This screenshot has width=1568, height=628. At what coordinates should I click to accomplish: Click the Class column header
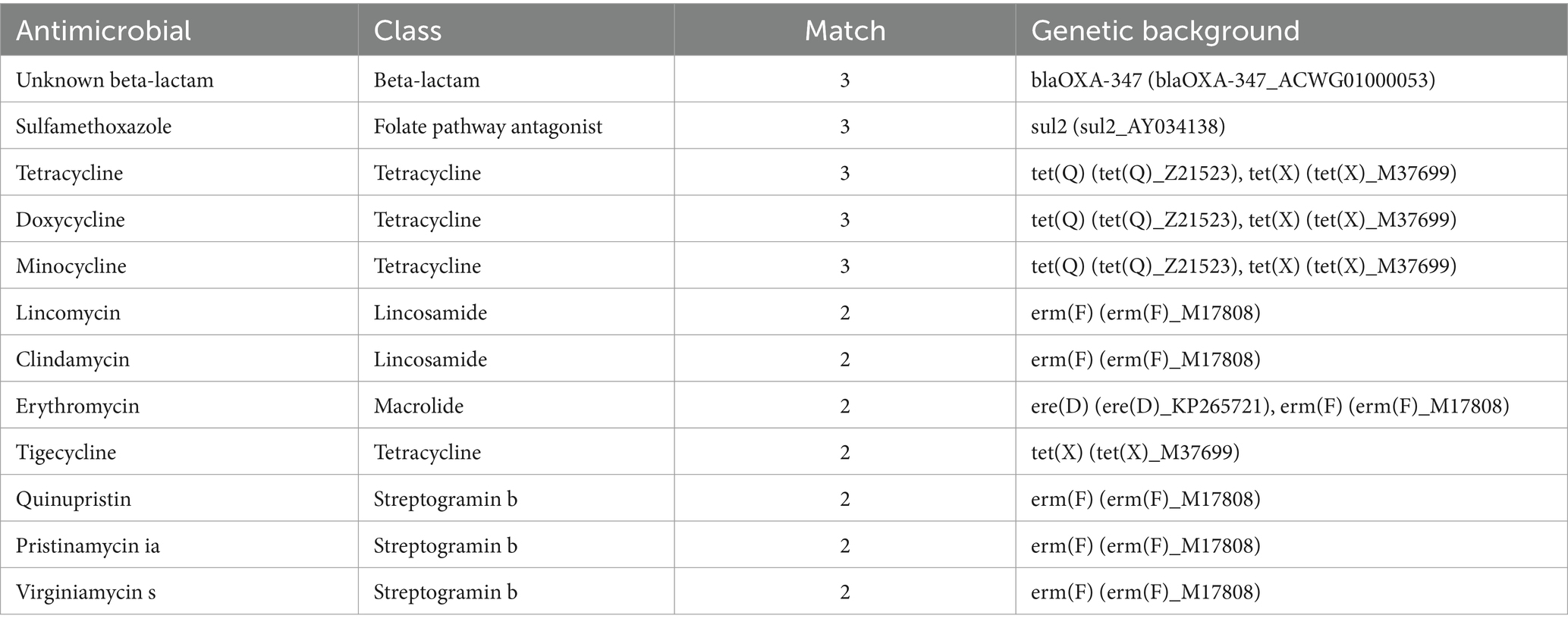coord(407,30)
